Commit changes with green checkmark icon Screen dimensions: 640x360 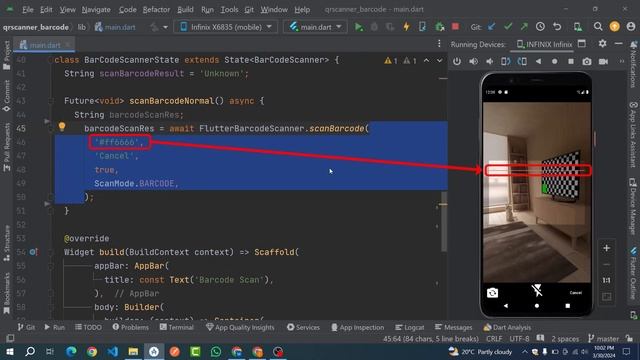point(508,27)
